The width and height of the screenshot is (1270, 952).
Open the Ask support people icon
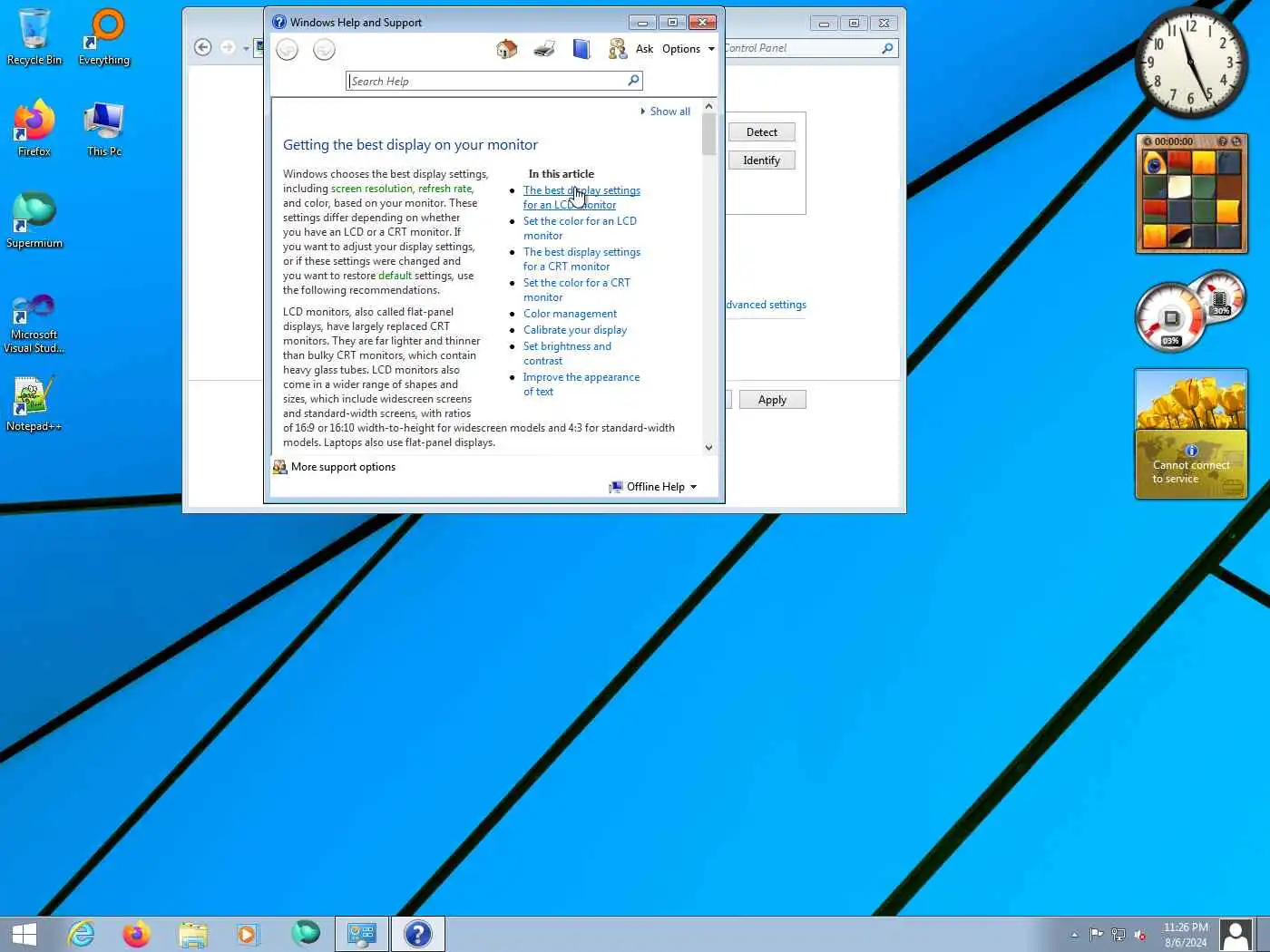coord(618,49)
